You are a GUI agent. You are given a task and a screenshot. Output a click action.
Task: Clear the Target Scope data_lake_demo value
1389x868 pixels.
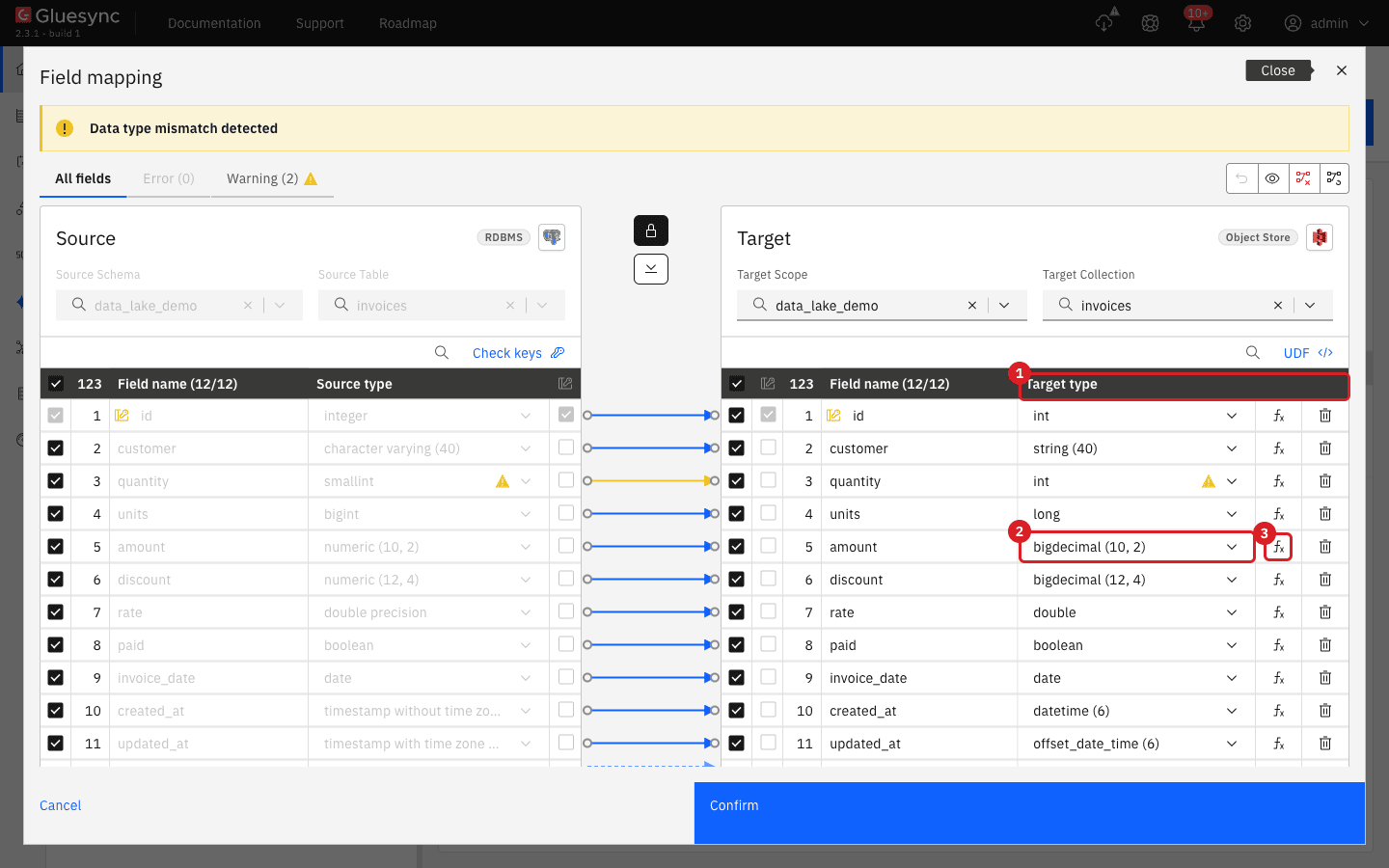(972, 306)
